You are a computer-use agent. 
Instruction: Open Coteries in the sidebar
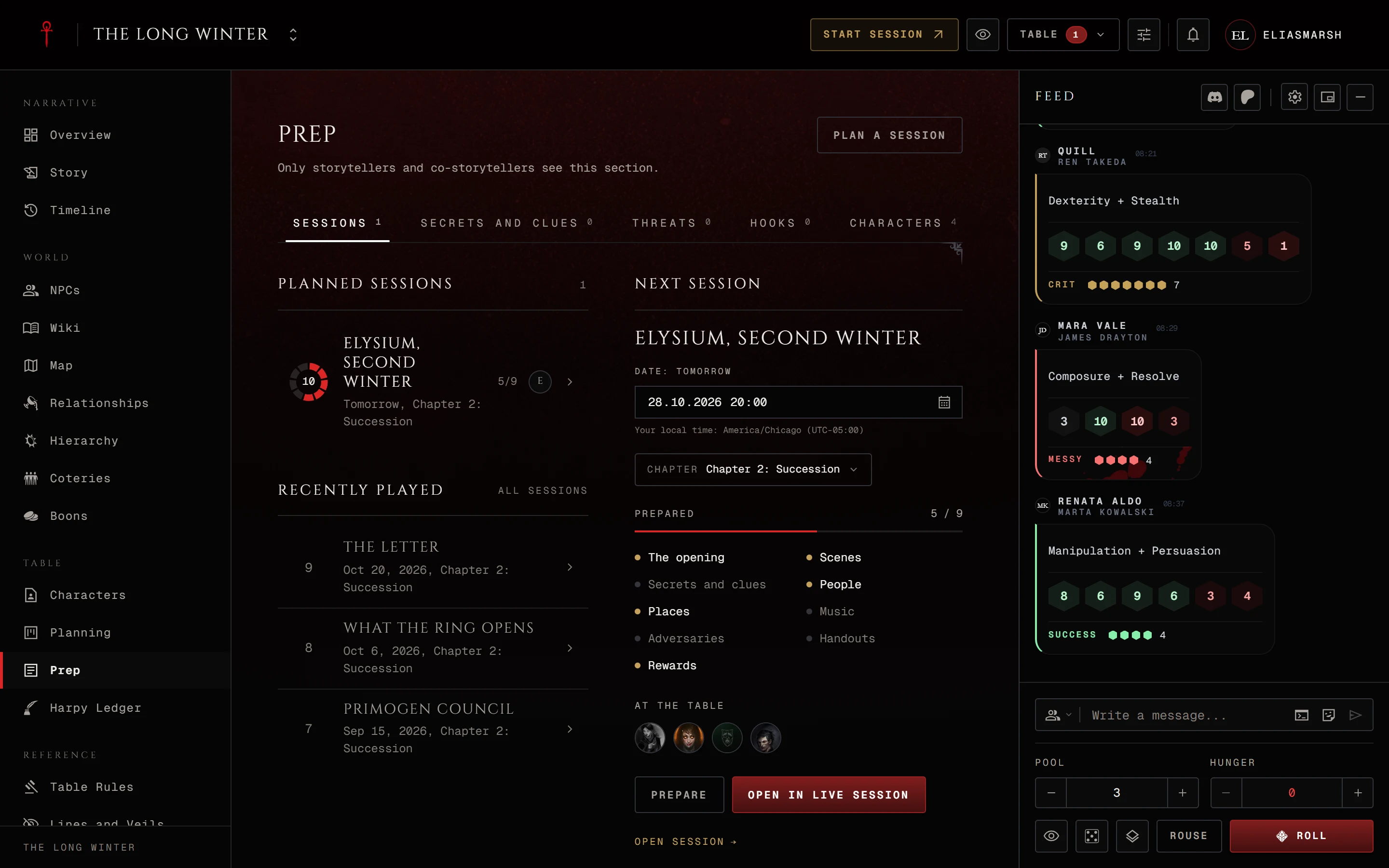[115, 478]
